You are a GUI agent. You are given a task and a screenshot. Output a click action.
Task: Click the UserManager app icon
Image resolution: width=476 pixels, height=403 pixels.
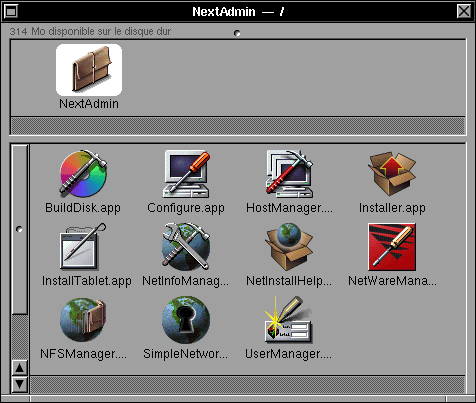click(x=289, y=319)
